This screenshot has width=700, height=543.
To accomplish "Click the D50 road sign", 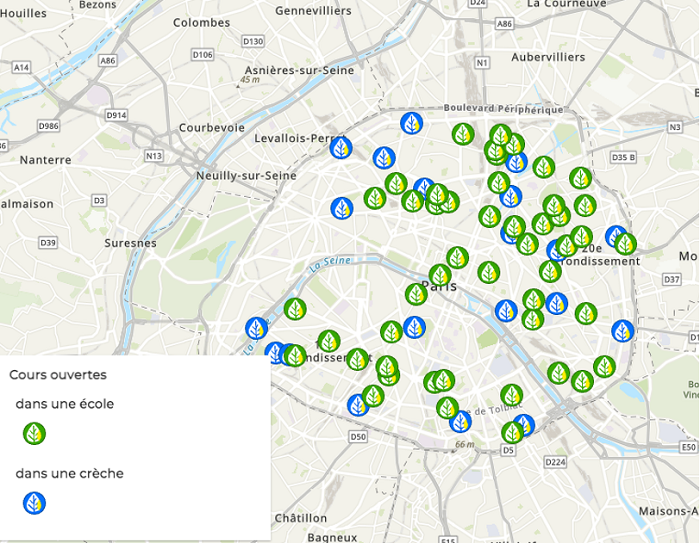I will (x=358, y=436).
